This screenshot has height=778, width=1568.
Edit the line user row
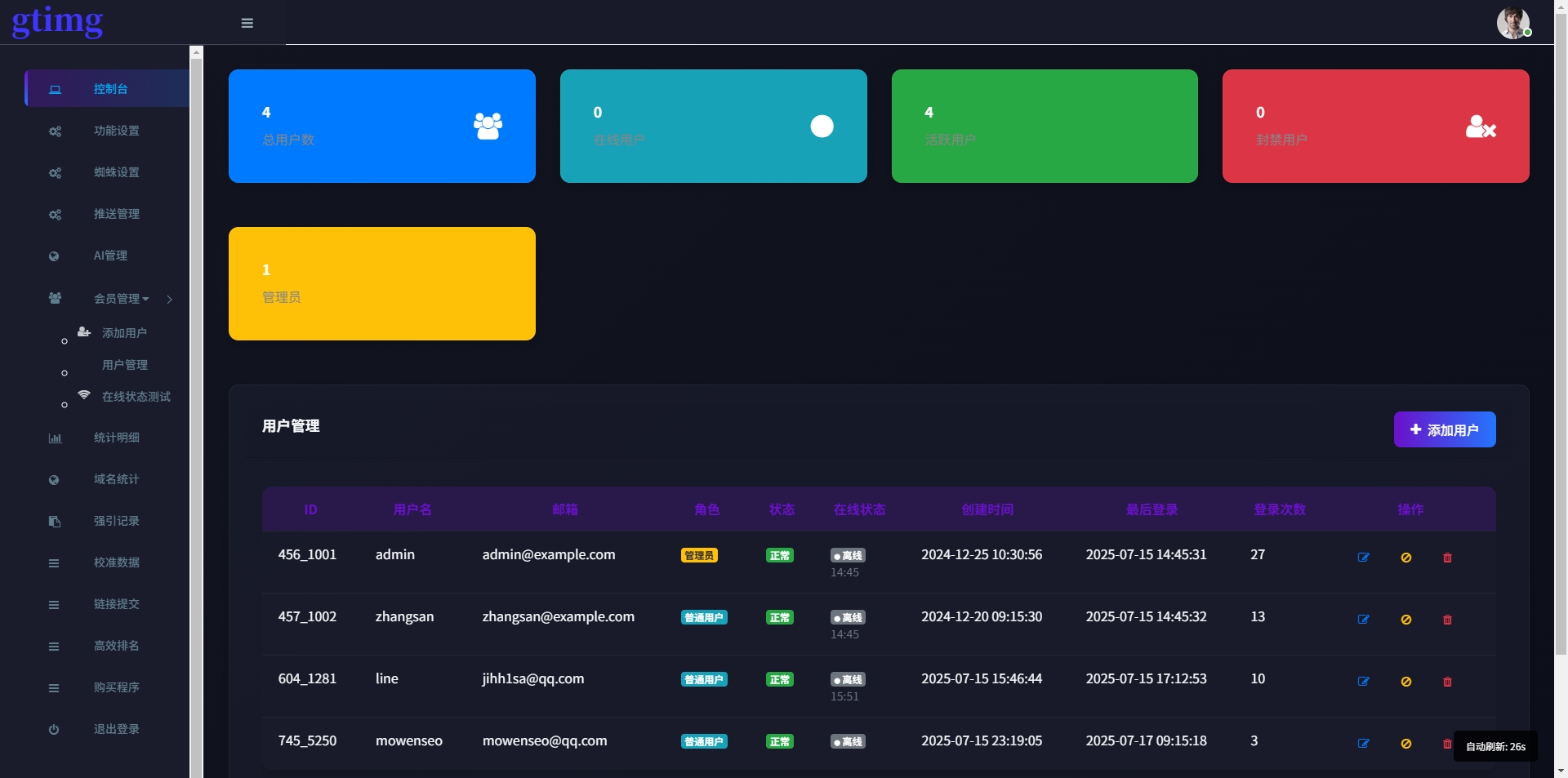(1363, 682)
